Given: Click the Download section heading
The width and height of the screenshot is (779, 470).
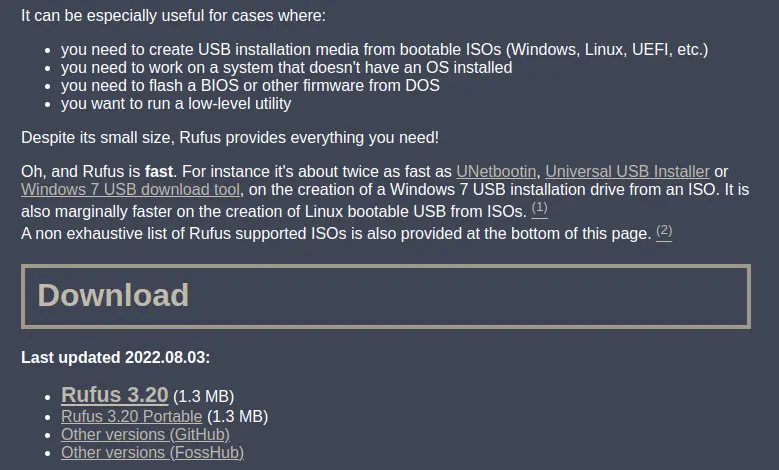Looking at the screenshot, I should point(113,295).
